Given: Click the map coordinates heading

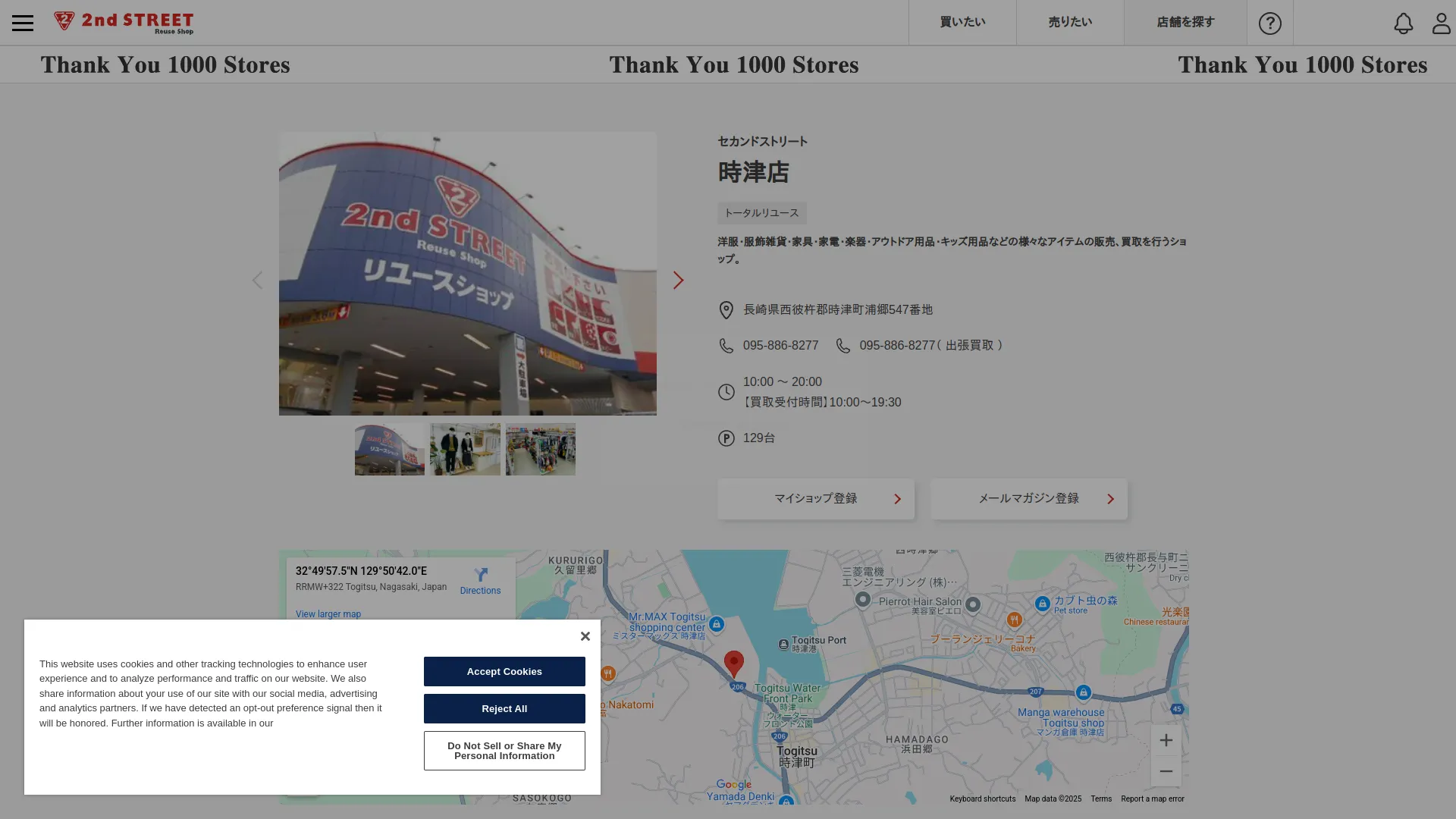Looking at the screenshot, I should (361, 571).
